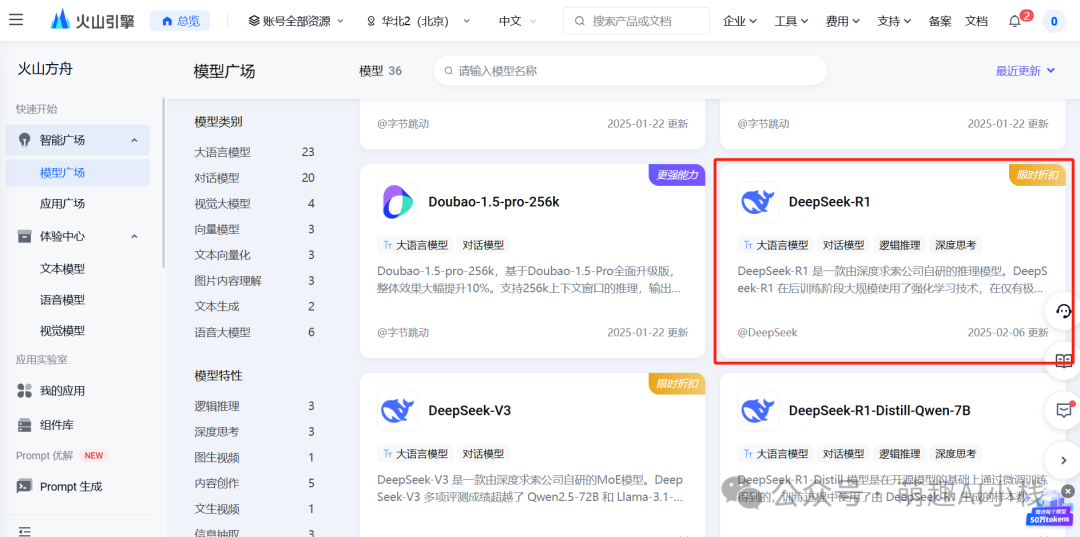Open the DeepSeek-R1-Distill-Qwen-7B model title

[x=880, y=411]
